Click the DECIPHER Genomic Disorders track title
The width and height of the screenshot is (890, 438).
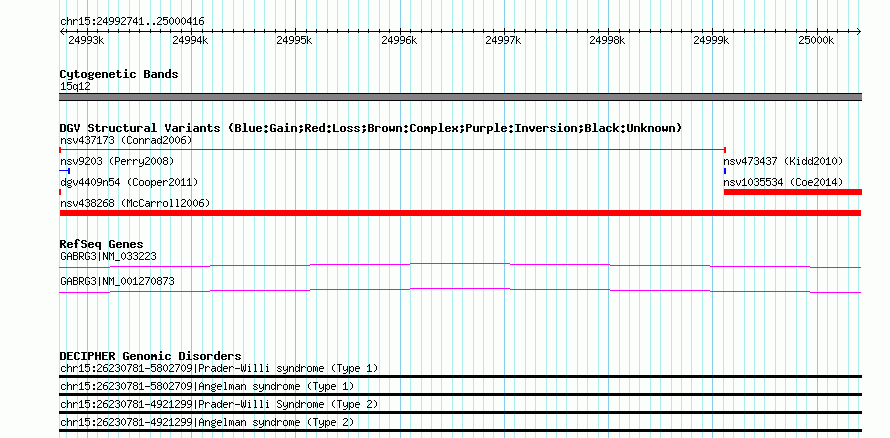pos(150,356)
